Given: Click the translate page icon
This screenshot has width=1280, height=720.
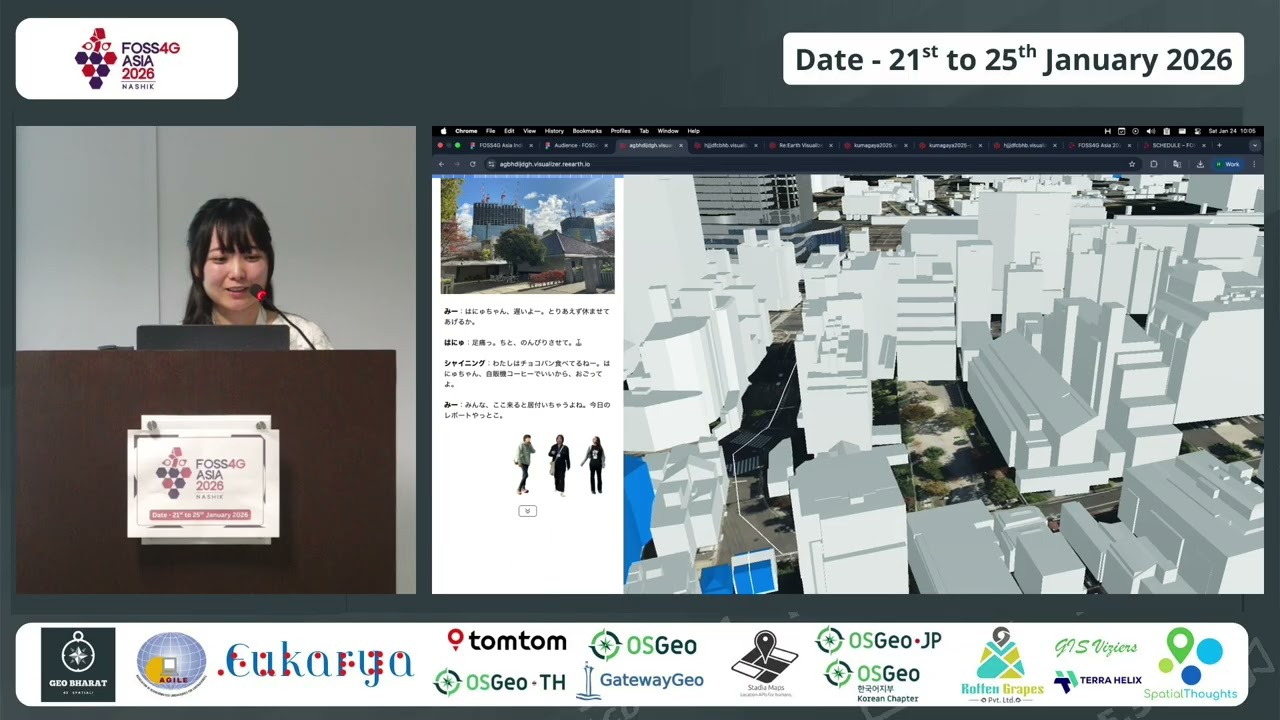Looking at the screenshot, I should (x=1177, y=164).
